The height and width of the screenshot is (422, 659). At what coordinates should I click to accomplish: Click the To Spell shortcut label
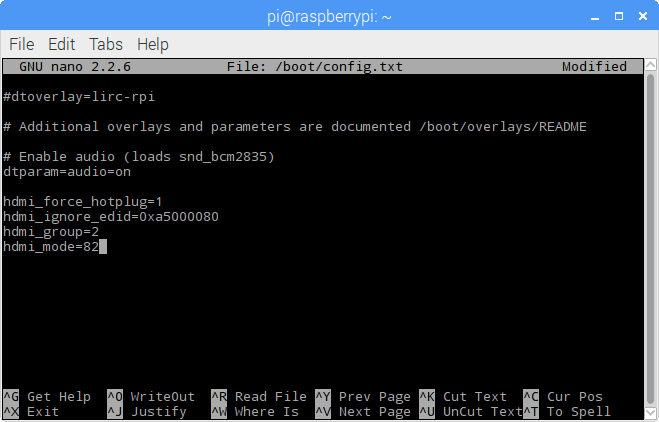click(578, 412)
